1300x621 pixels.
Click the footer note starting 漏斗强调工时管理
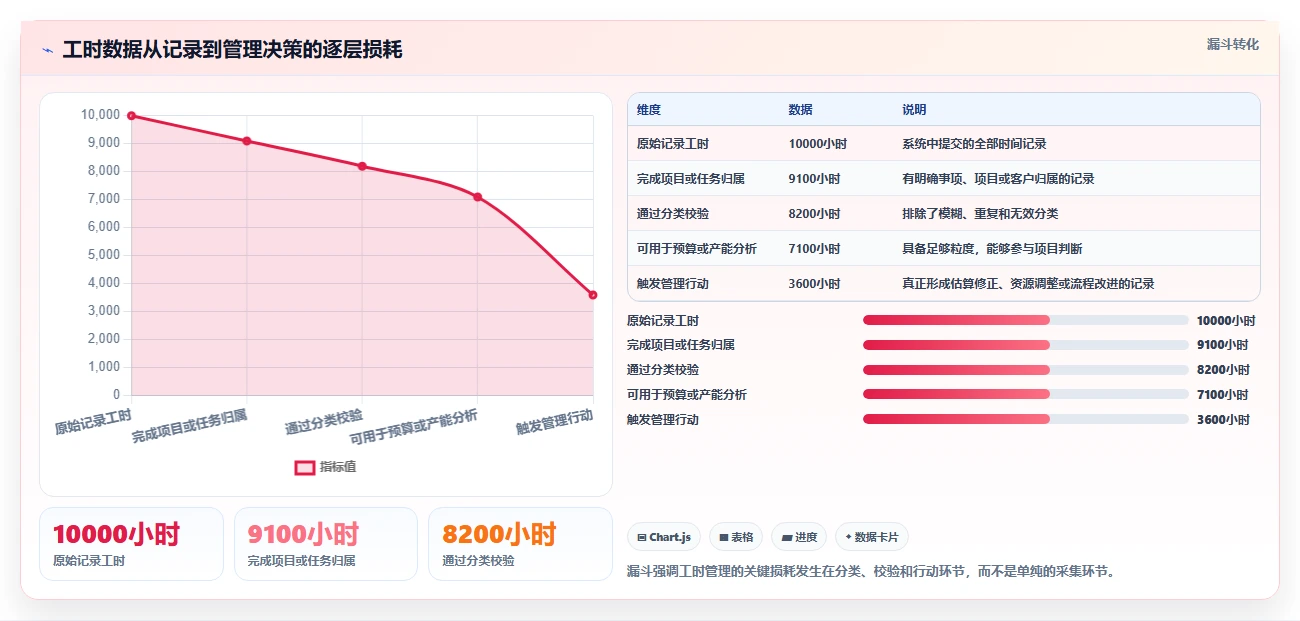click(x=870, y=572)
